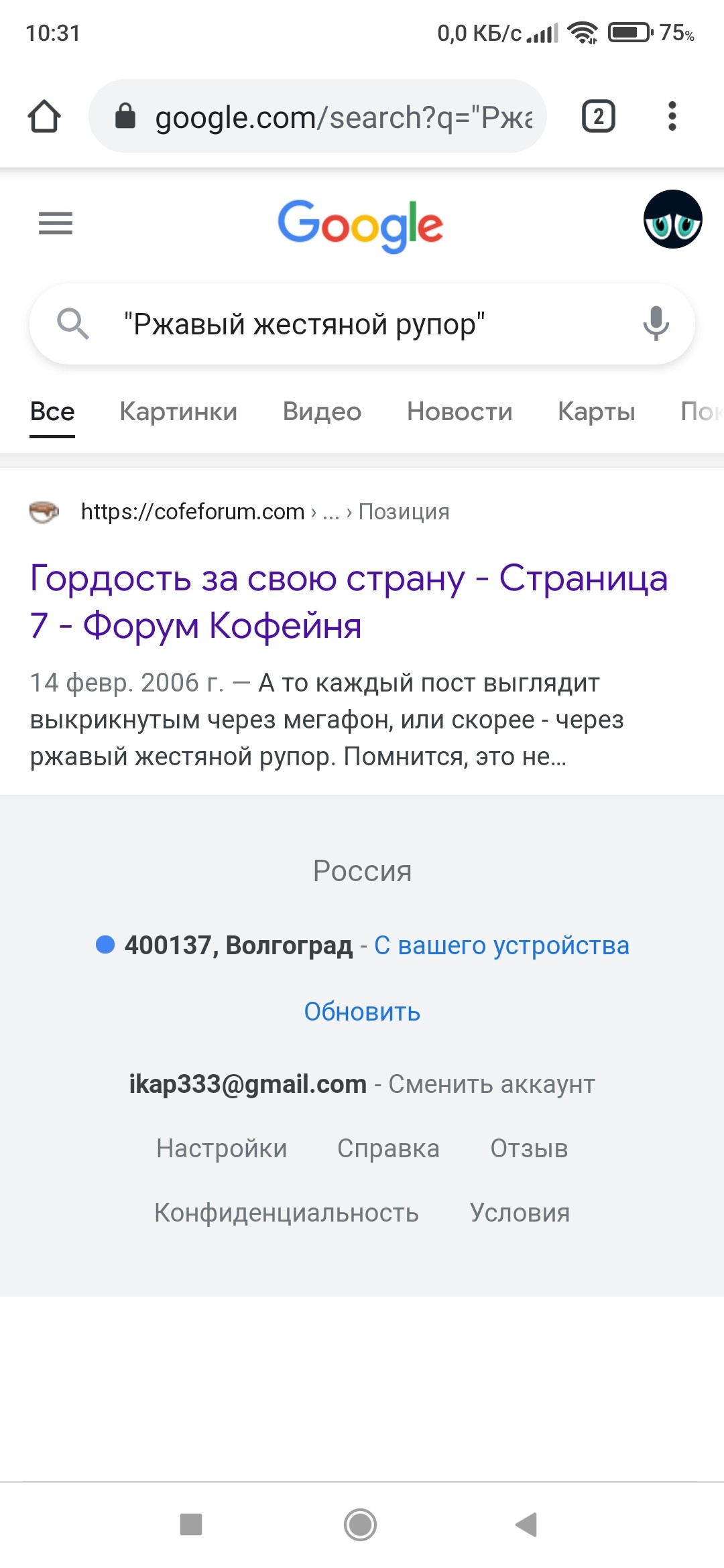
Task: Open Google hamburger menu
Action: pyautogui.click(x=56, y=223)
